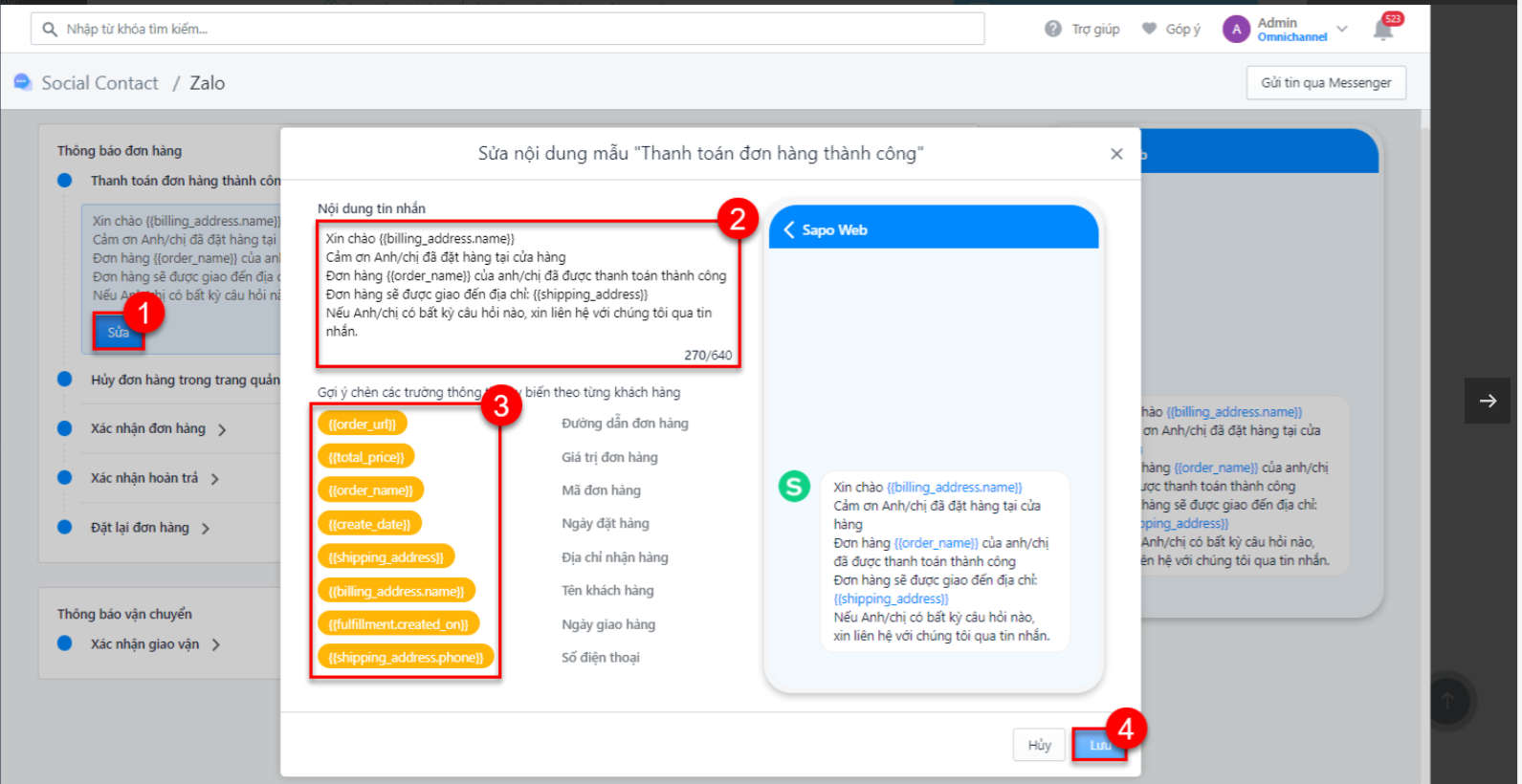
Task: Click the Sửa edit button
Action: 119,332
